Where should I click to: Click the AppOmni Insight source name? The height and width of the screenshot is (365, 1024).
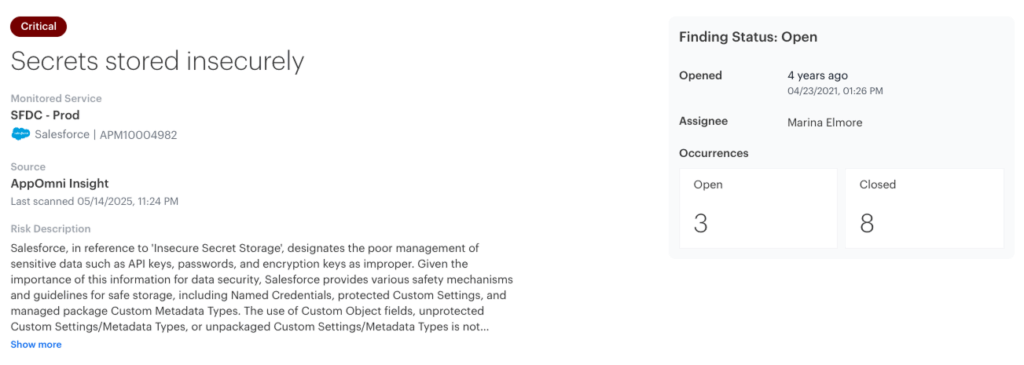59,183
